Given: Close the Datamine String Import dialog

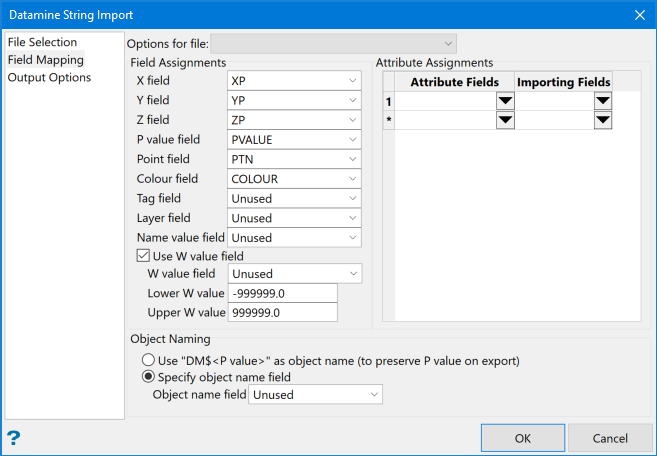Looking at the screenshot, I should [x=639, y=15].
